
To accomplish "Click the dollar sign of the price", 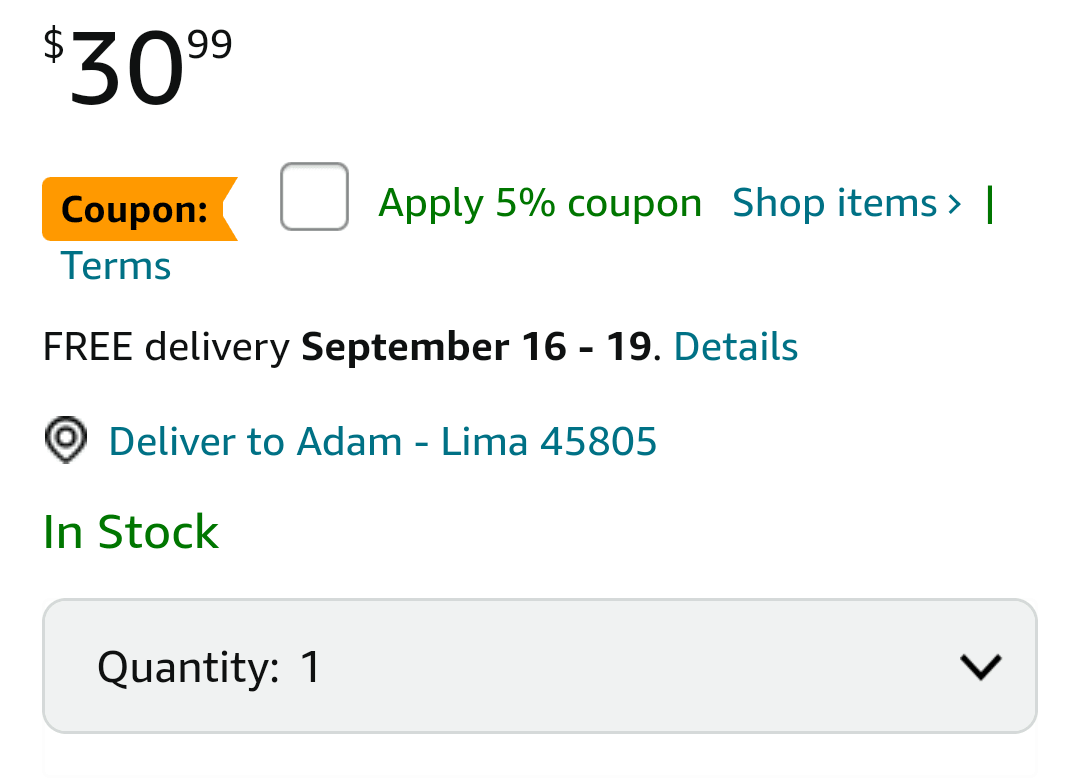I will (x=54, y=45).
